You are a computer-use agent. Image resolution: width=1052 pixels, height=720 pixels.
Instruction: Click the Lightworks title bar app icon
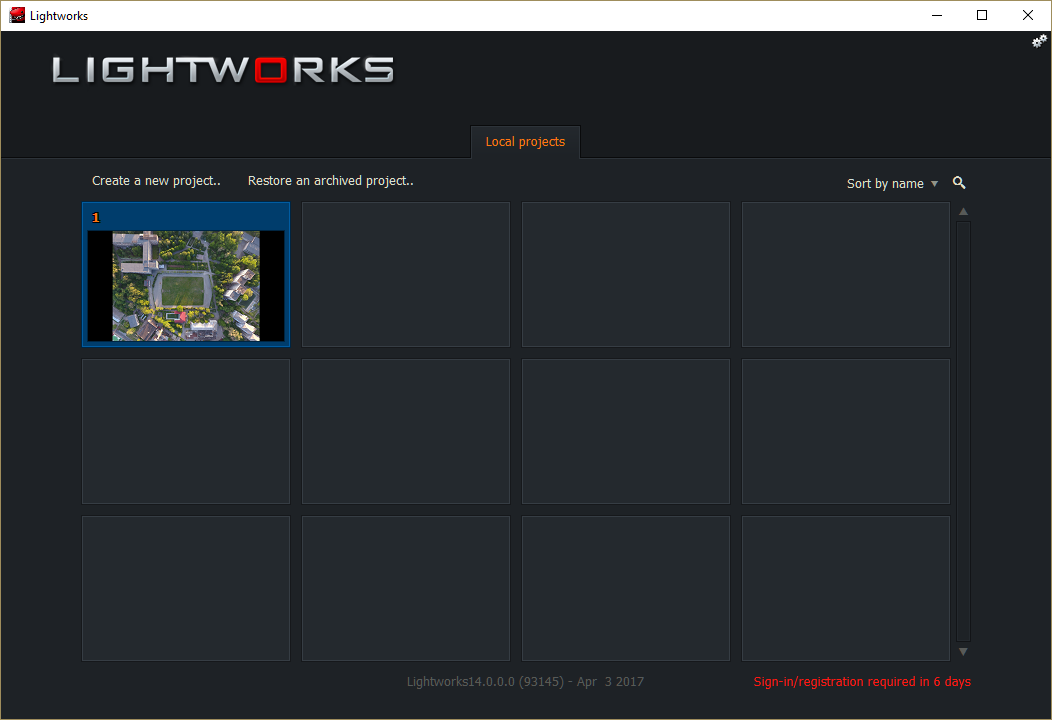coord(17,15)
